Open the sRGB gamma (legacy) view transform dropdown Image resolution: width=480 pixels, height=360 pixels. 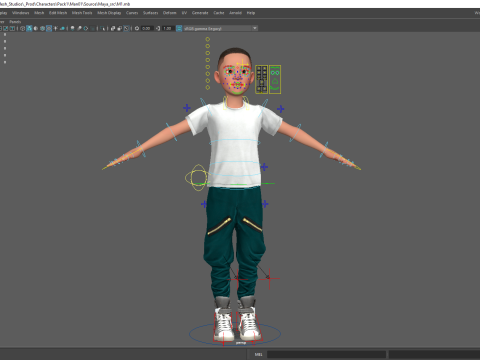coord(220,28)
